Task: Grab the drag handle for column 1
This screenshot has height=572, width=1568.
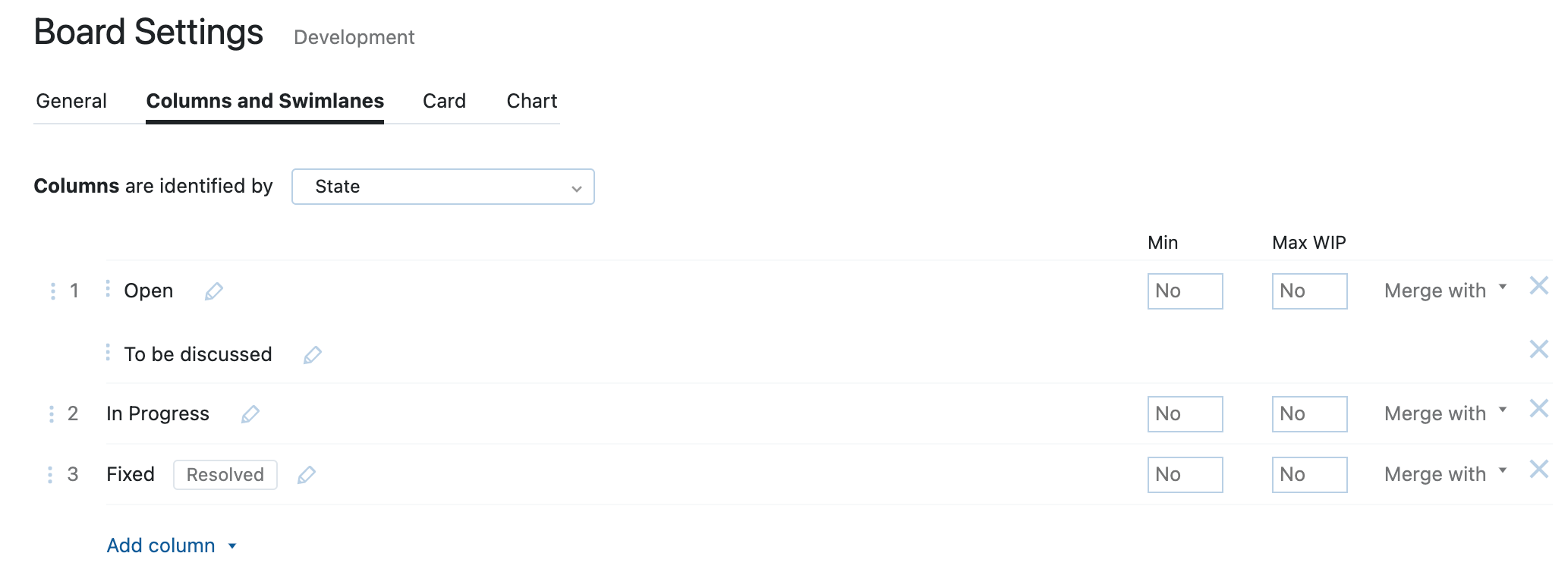Action: [52, 291]
